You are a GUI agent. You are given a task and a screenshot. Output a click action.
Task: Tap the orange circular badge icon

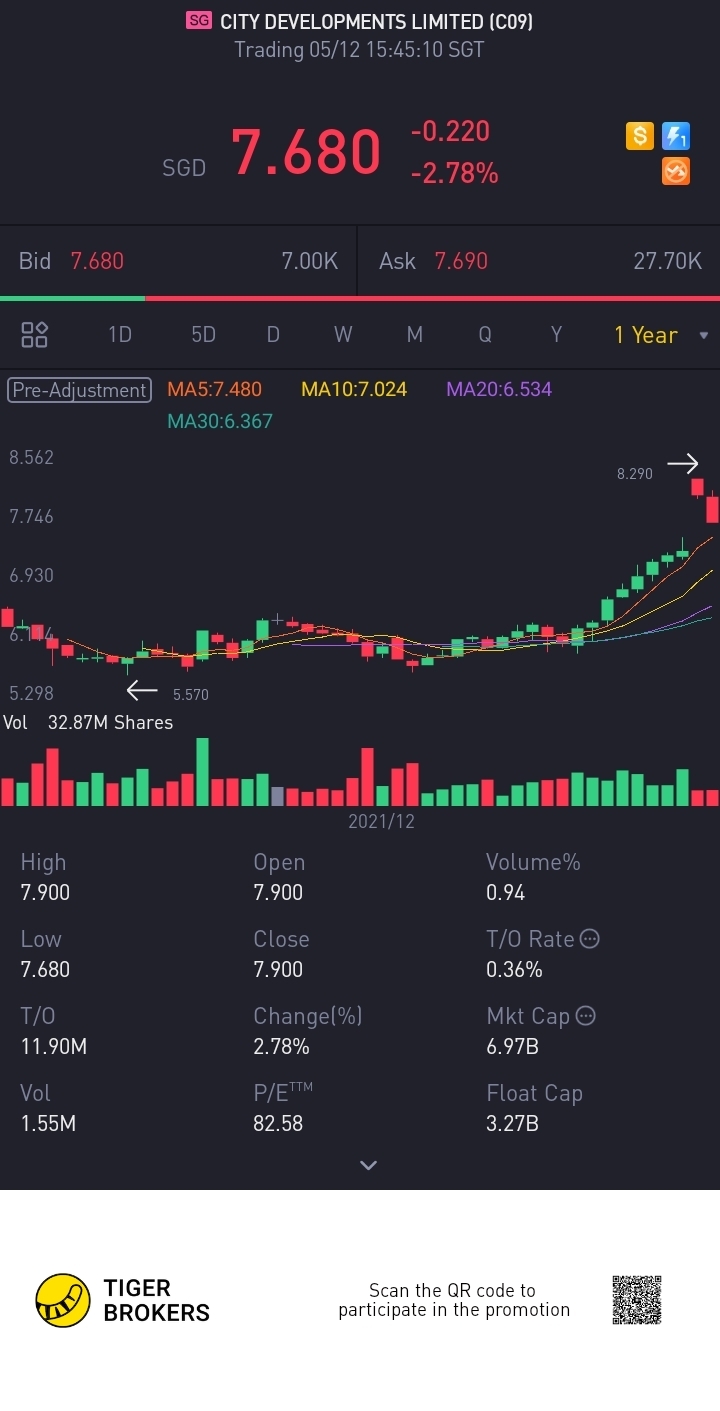[676, 172]
